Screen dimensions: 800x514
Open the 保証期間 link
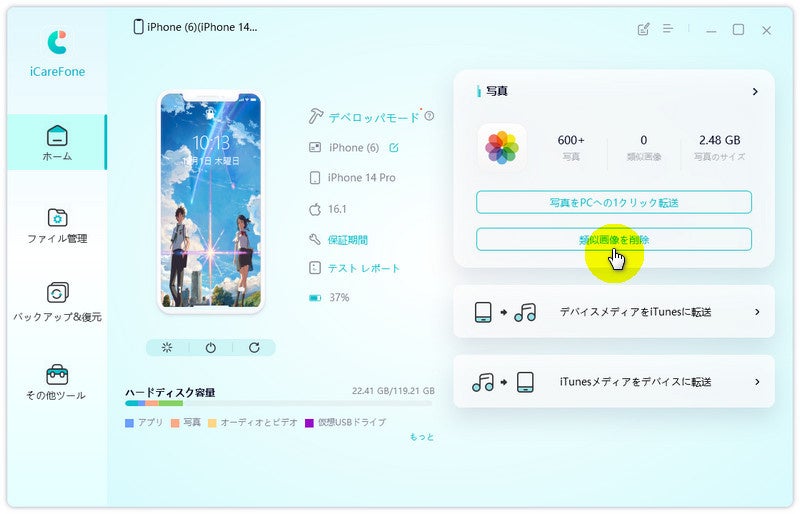click(x=347, y=240)
